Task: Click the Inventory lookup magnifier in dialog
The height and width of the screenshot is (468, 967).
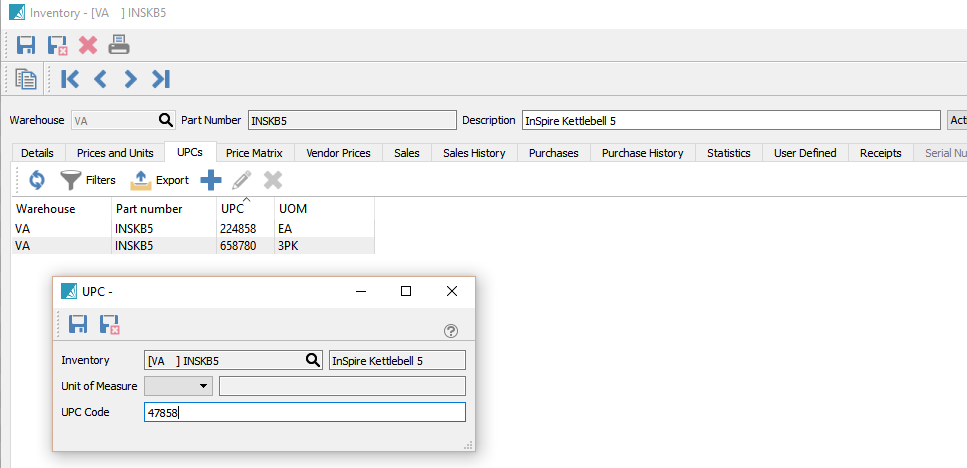Action: point(312,360)
